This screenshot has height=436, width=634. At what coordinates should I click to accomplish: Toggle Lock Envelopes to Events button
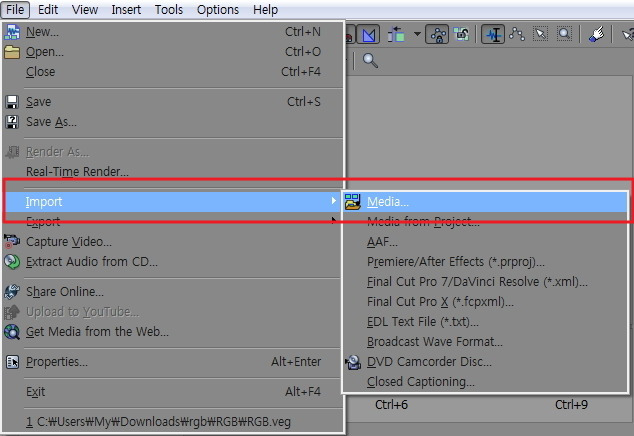(437, 35)
